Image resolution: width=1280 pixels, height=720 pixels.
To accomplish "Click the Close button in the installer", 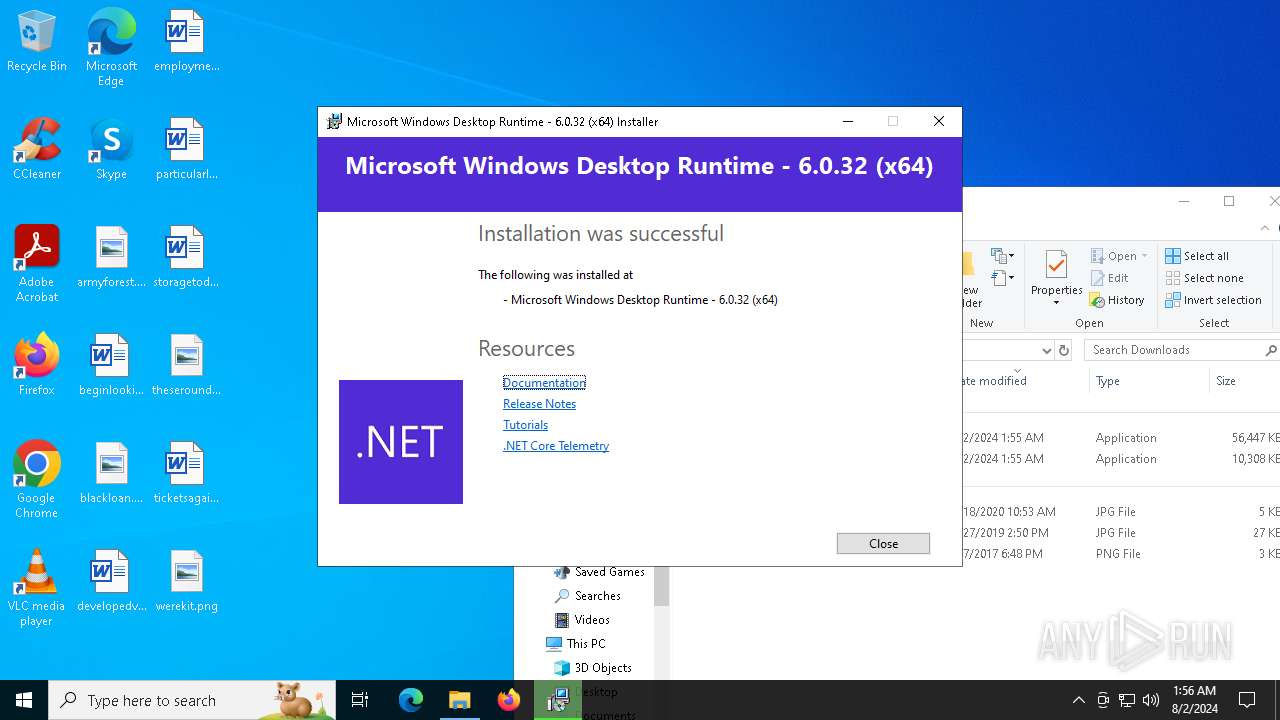I will pos(883,543).
